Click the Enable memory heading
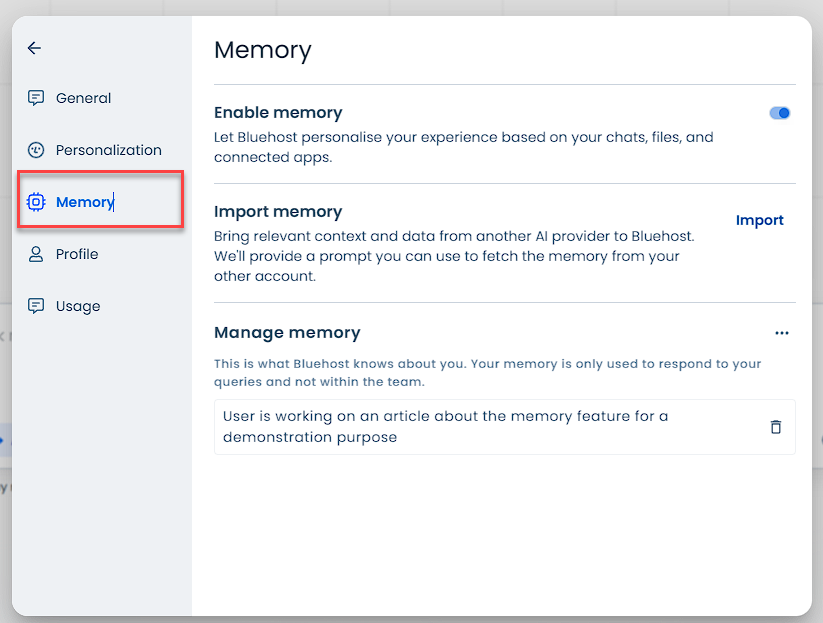This screenshot has height=623, width=823. [278, 112]
